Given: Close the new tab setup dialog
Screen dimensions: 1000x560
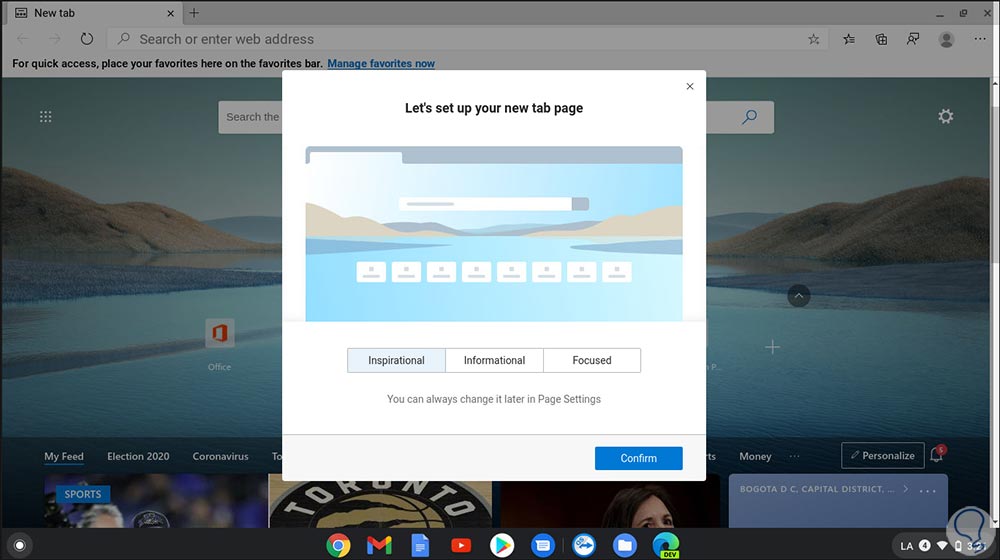Looking at the screenshot, I should (689, 86).
